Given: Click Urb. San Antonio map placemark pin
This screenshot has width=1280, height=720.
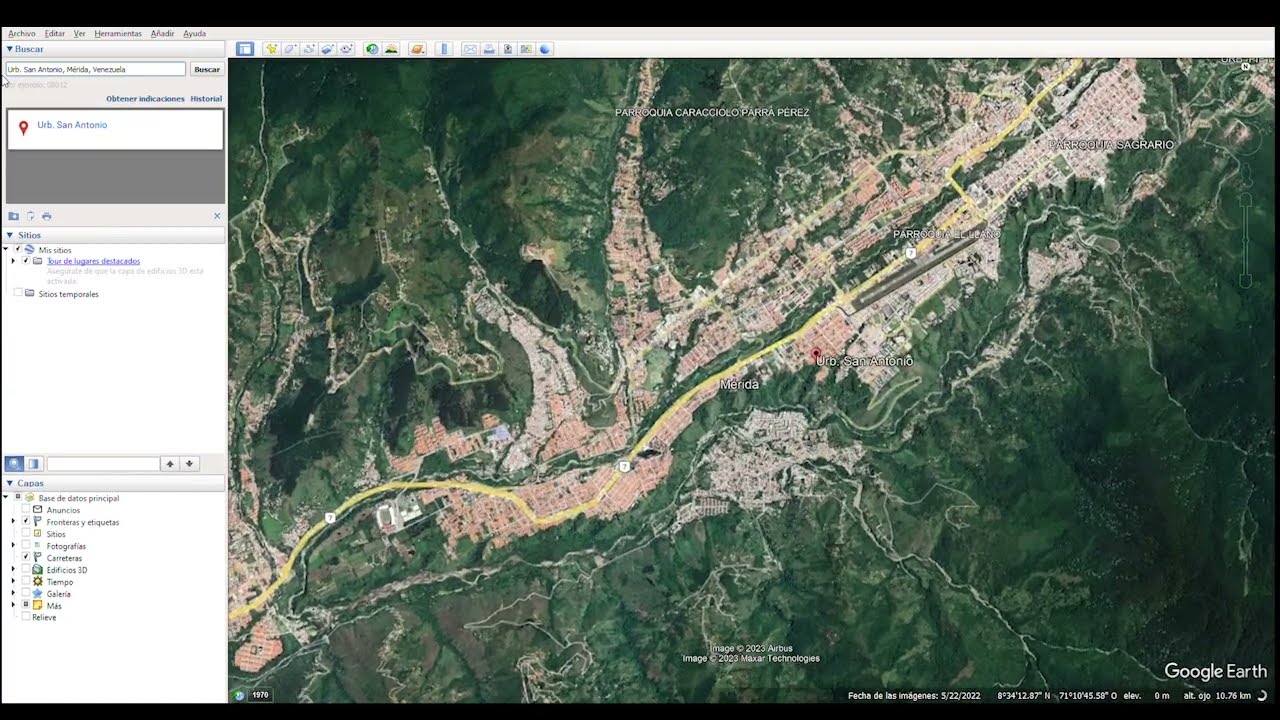Looking at the screenshot, I should click(x=816, y=355).
